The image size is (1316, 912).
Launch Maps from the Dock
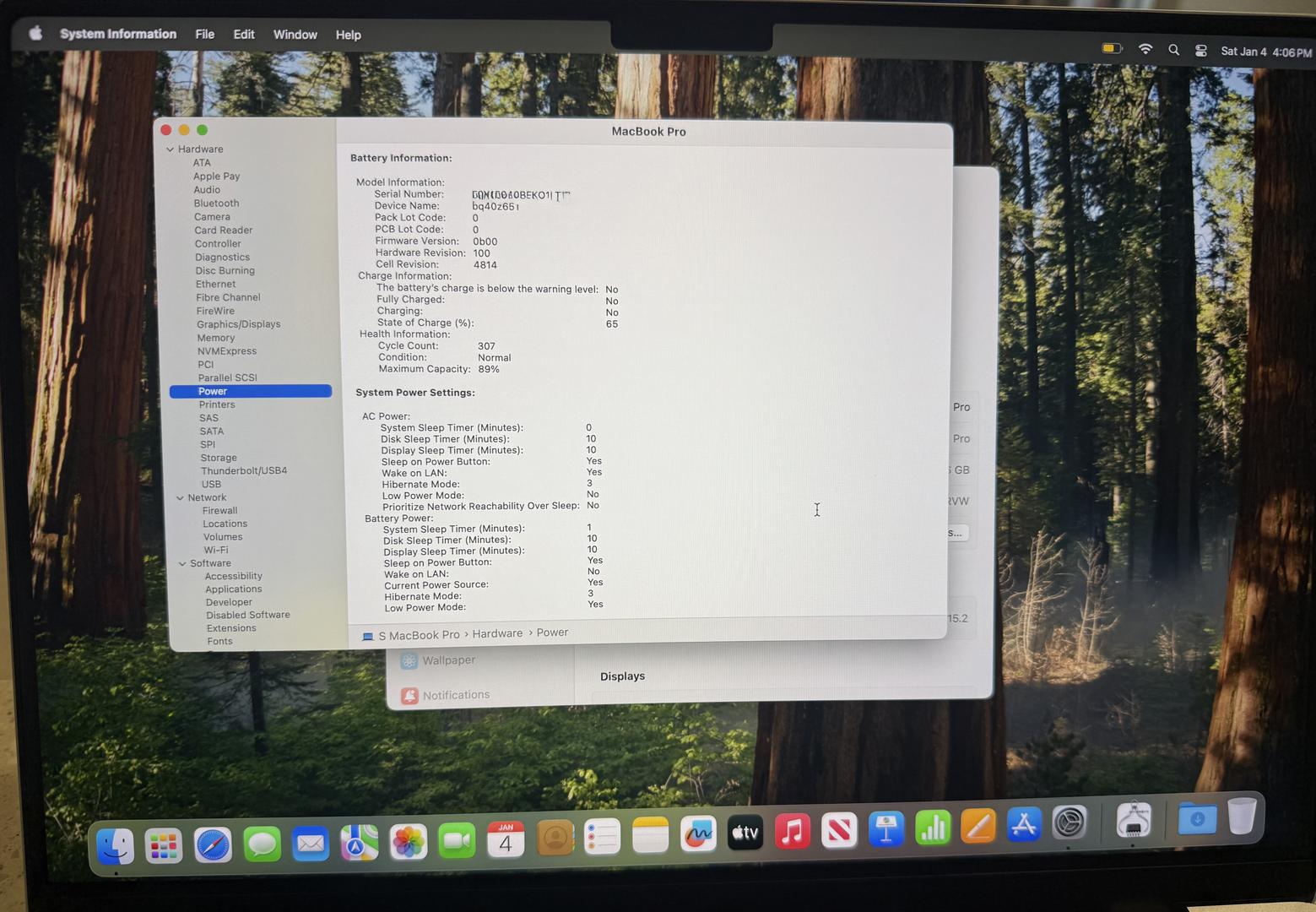pos(360,842)
